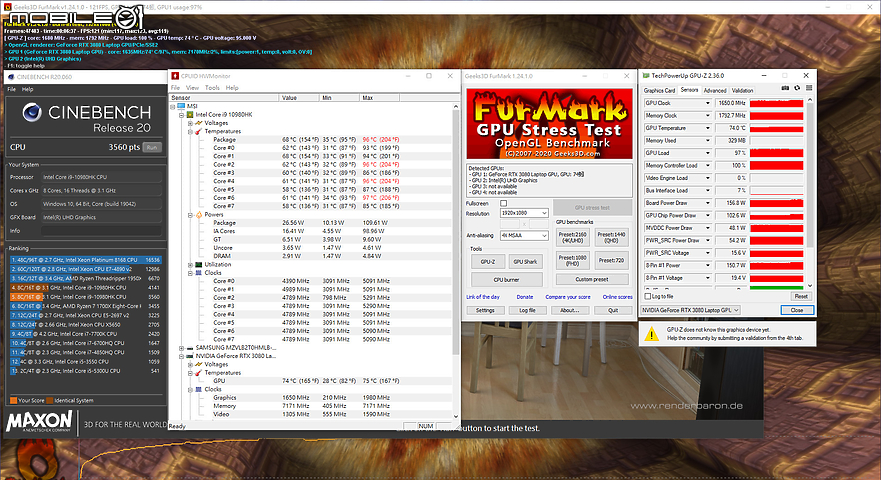This screenshot has height=480, width=881.
Task: Click the yellow warning icon in GPU-Z notice
Action: 650,335
